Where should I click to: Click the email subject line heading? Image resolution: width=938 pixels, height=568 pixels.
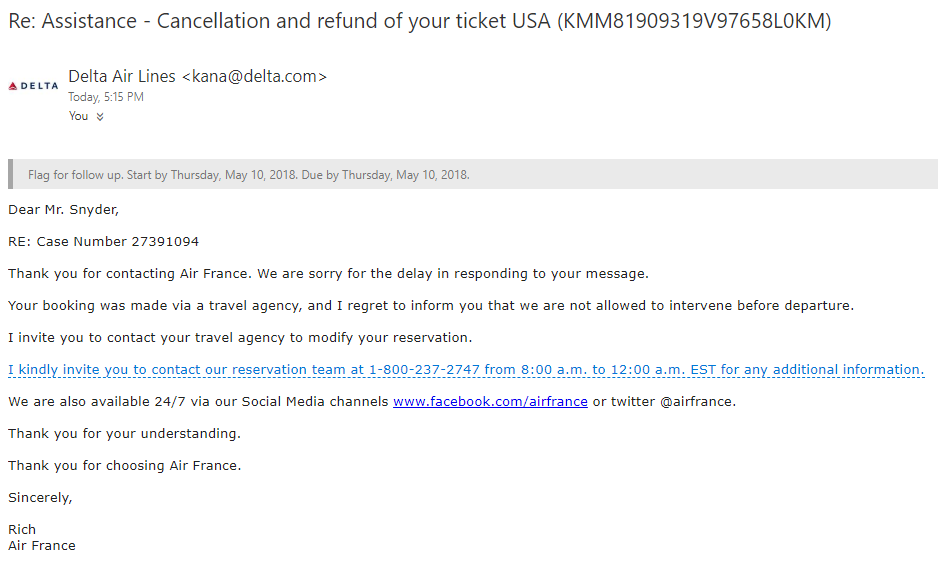pos(420,21)
